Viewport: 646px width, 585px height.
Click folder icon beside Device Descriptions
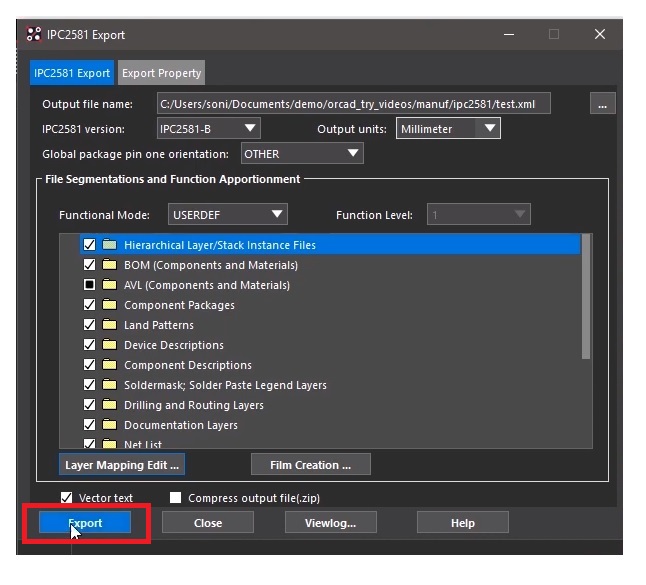coord(110,344)
